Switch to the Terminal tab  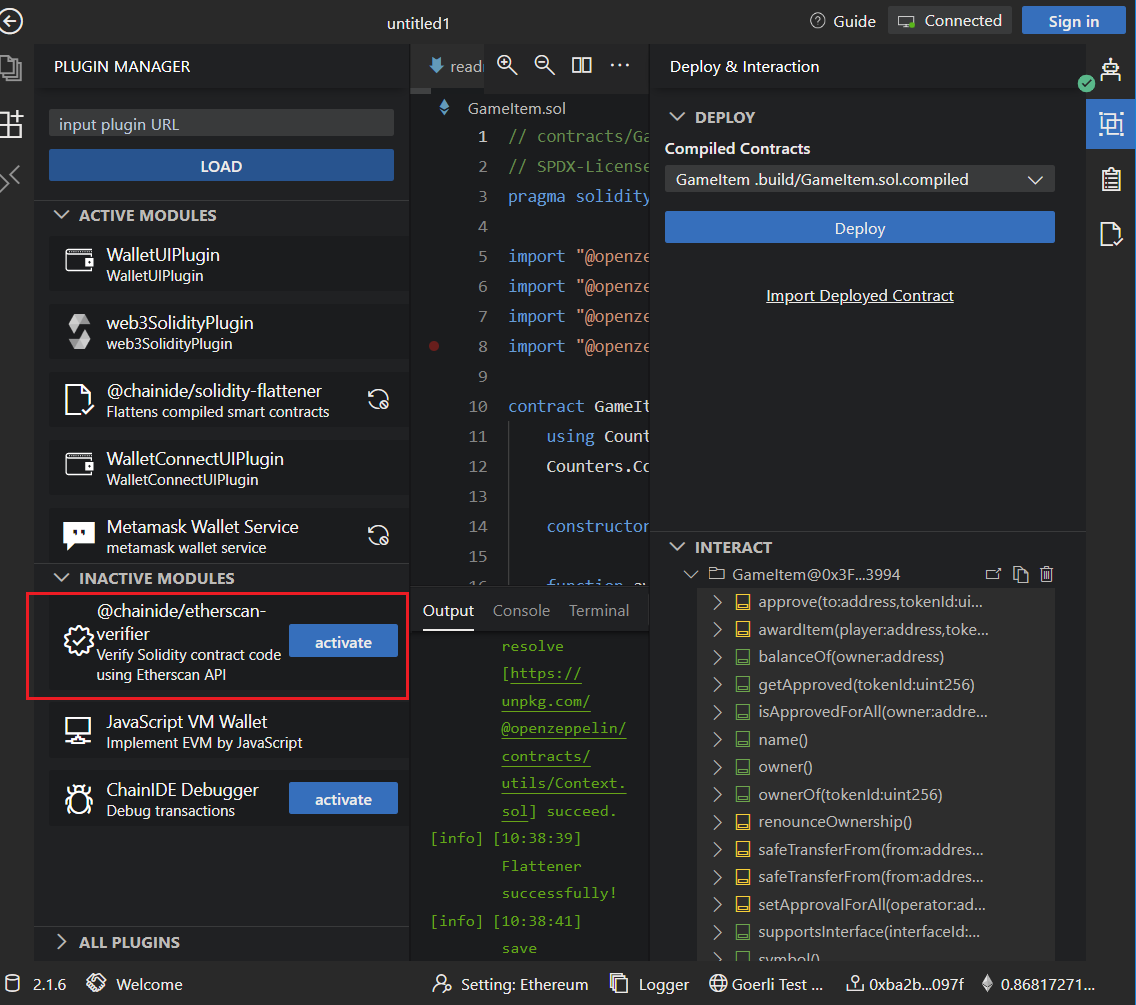click(599, 610)
